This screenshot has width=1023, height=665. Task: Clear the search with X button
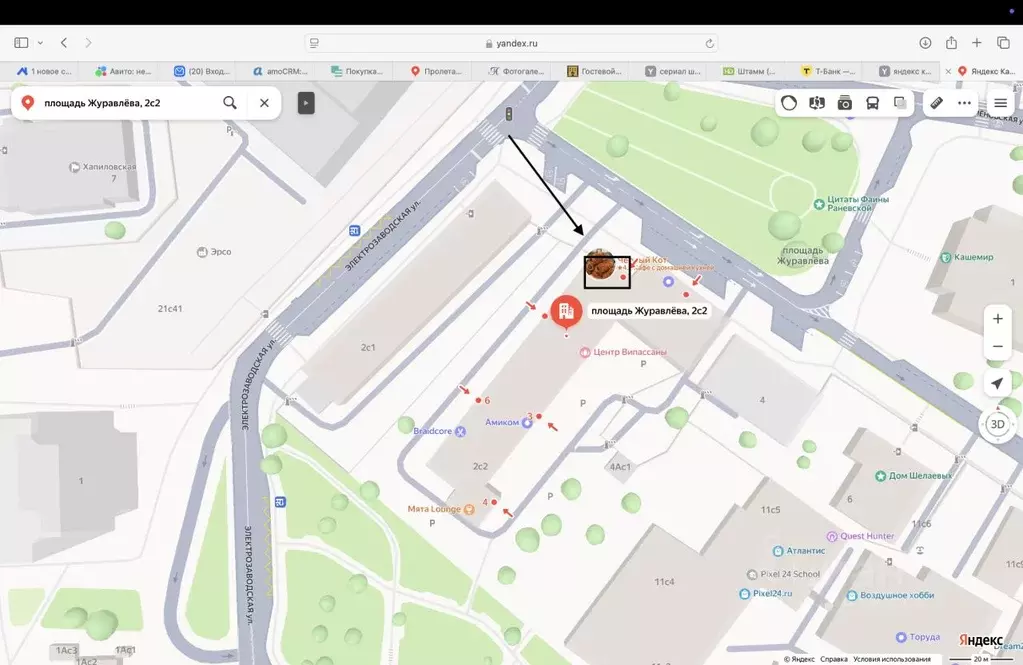click(x=264, y=103)
